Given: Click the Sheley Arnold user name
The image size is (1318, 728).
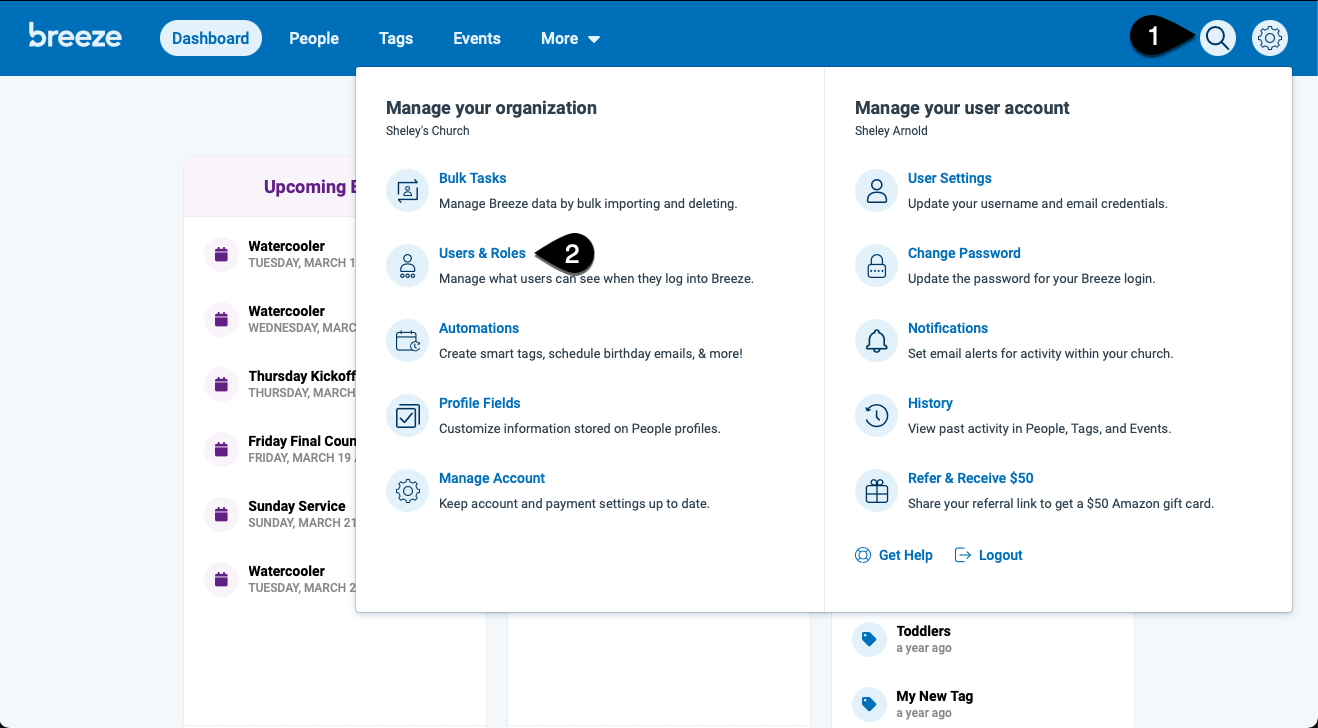Looking at the screenshot, I should point(891,131).
